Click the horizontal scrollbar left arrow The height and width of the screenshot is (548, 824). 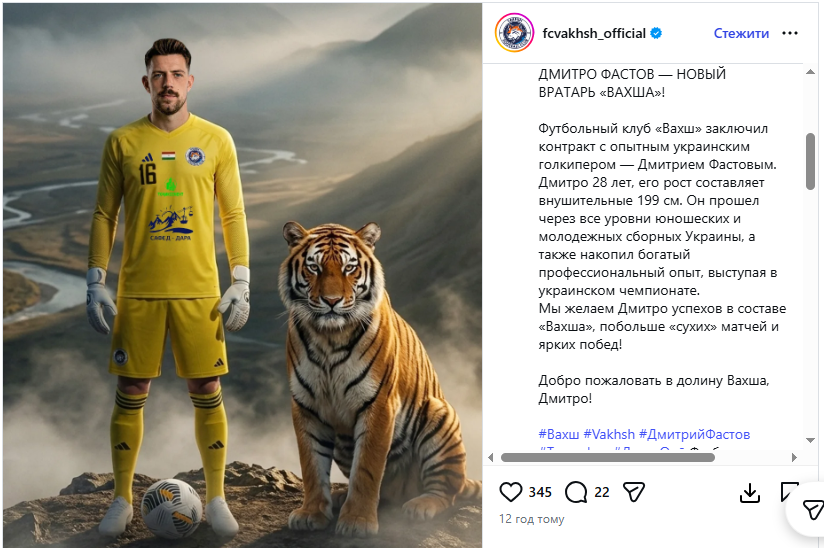tap(491, 458)
